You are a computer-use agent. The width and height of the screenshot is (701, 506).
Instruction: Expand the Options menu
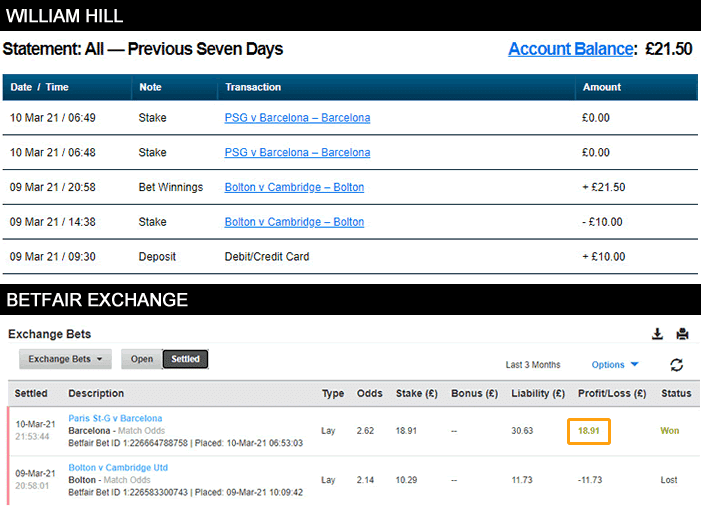click(614, 365)
